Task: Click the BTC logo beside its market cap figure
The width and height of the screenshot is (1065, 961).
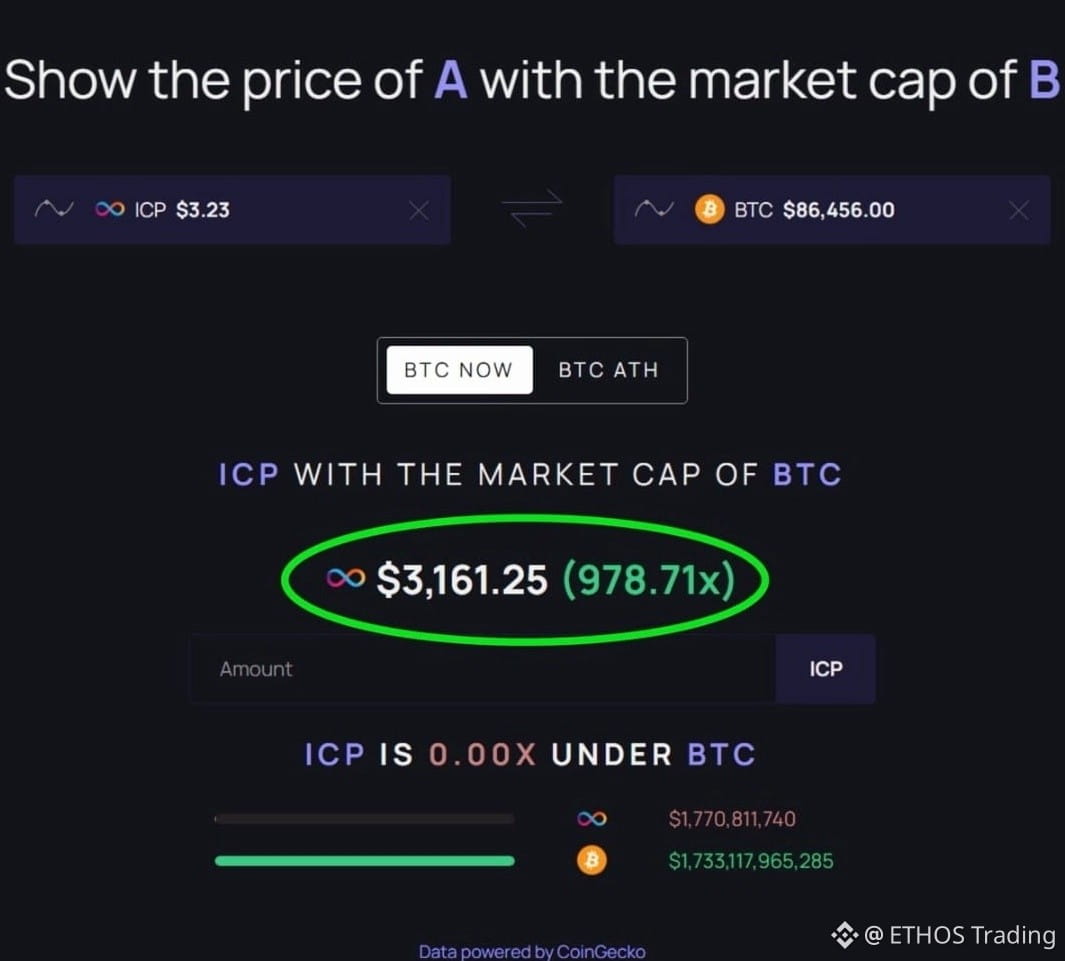Action: pos(591,860)
